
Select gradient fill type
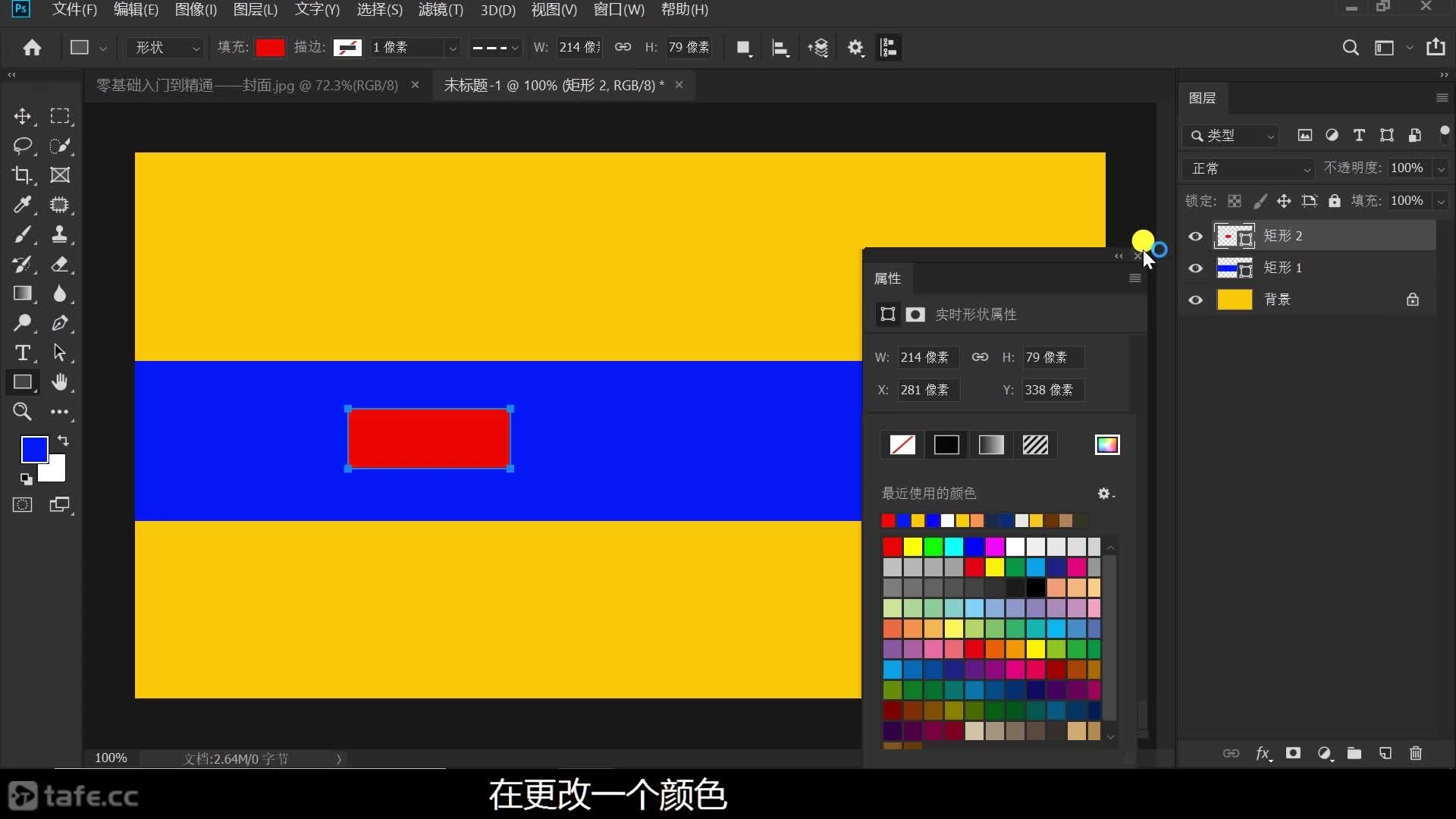click(991, 445)
